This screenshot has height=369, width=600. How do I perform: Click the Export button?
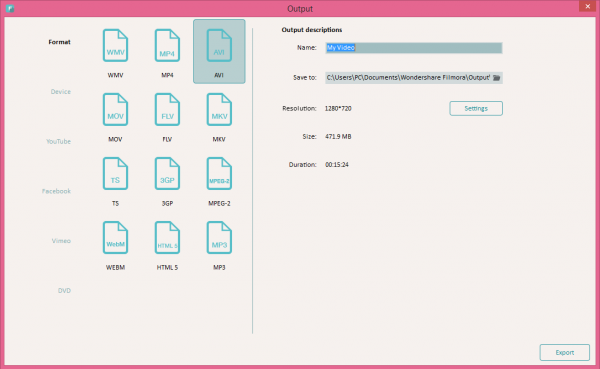pos(564,353)
